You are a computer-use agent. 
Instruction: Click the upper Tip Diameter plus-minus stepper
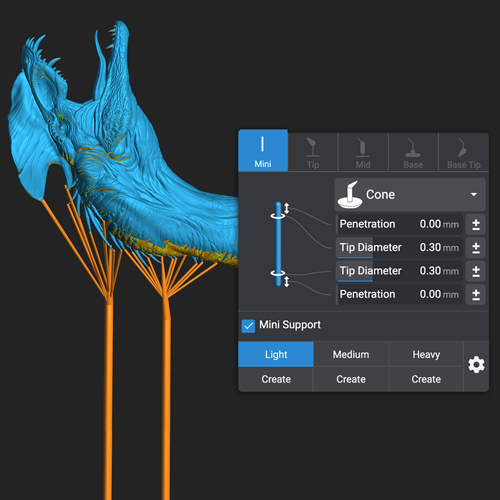[x=476, y=248]
